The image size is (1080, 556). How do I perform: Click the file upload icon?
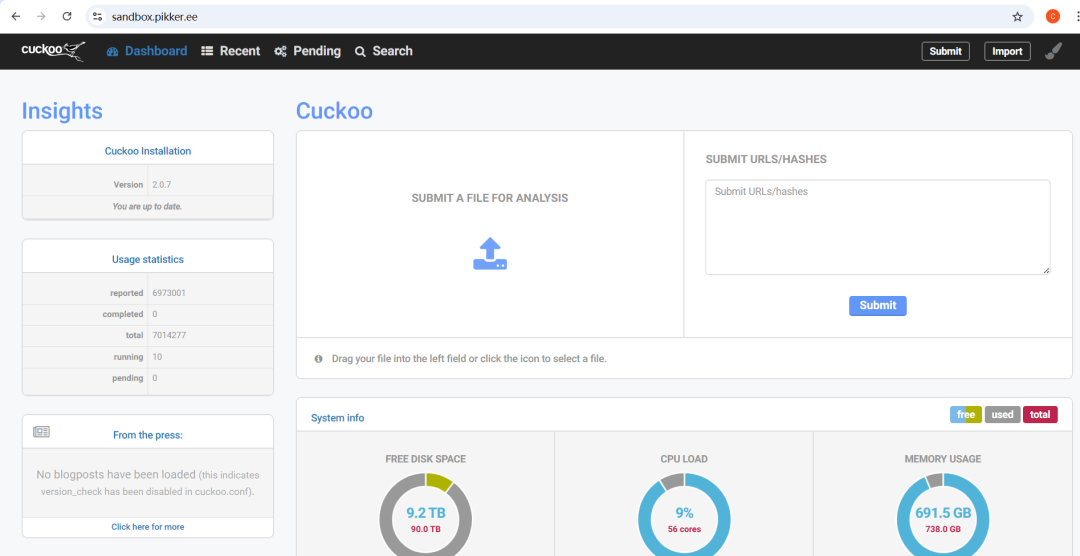click(x=490, y=254)
